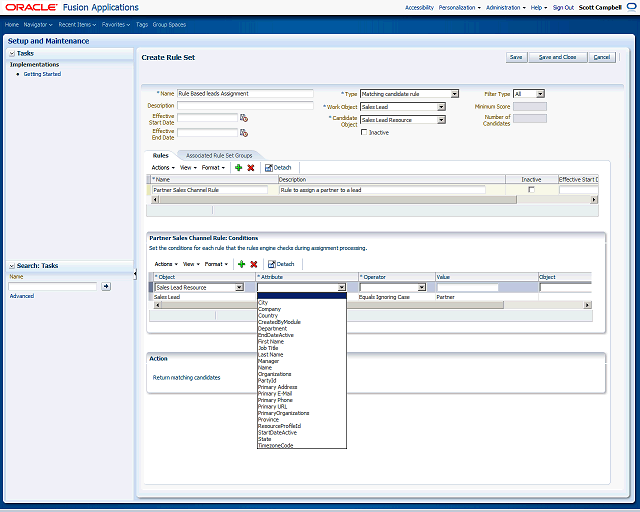This screenshot has height=512, width=640.
Task: Check Inactive for Partner Sales Channel Rule row
Action: pos(531,189)
